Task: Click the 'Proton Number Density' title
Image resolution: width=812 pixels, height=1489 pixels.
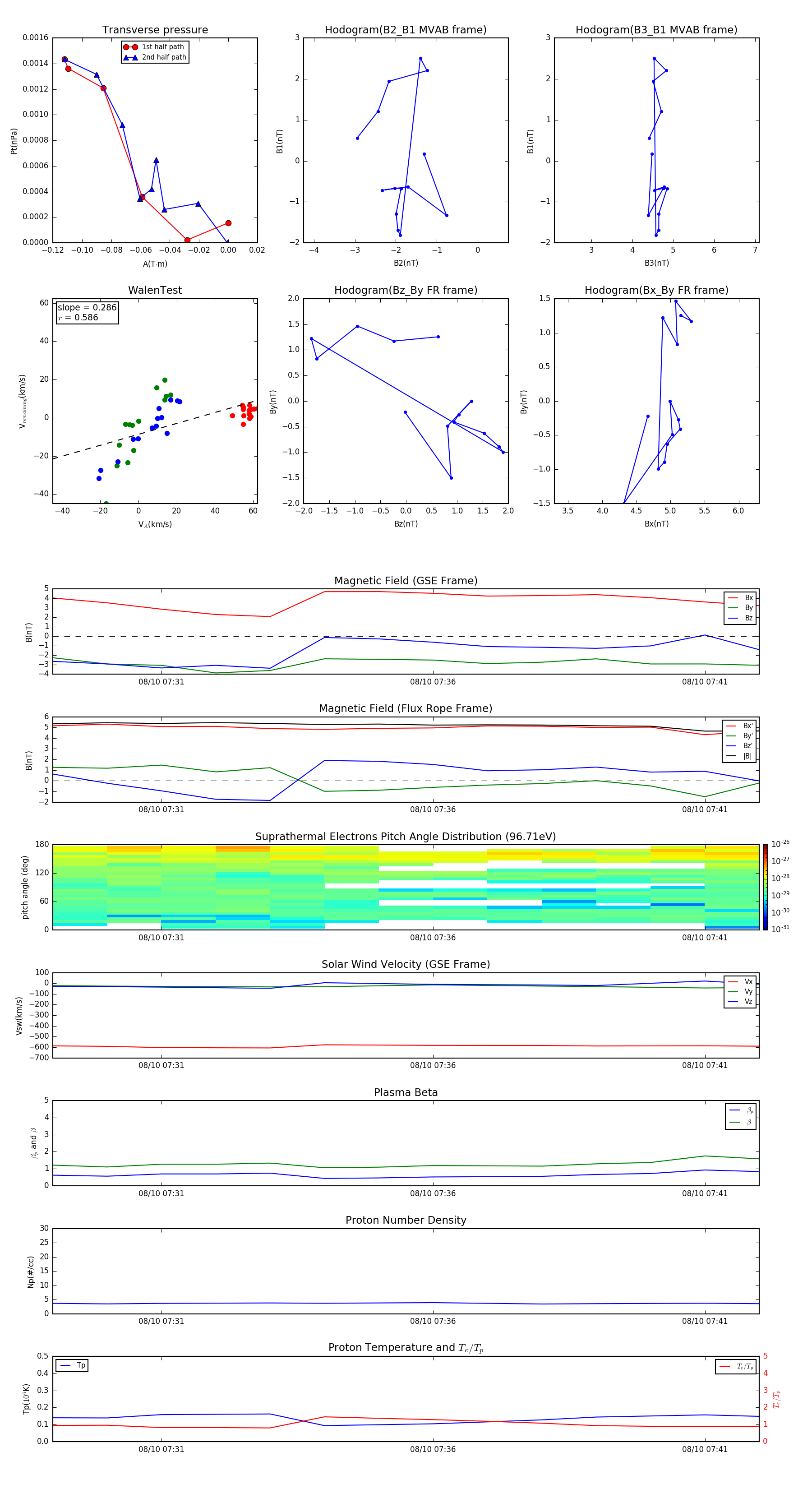Action: [x=406, y=1220]
